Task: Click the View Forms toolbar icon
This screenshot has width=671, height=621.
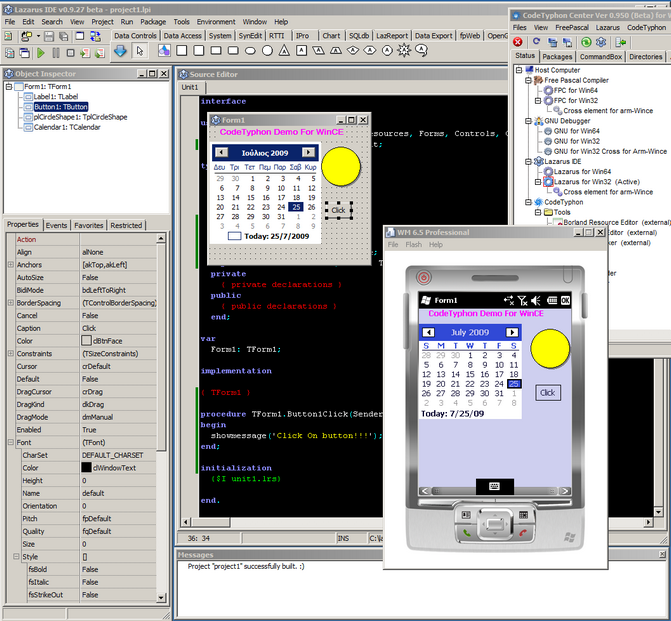Action: (x=25, y=53)
